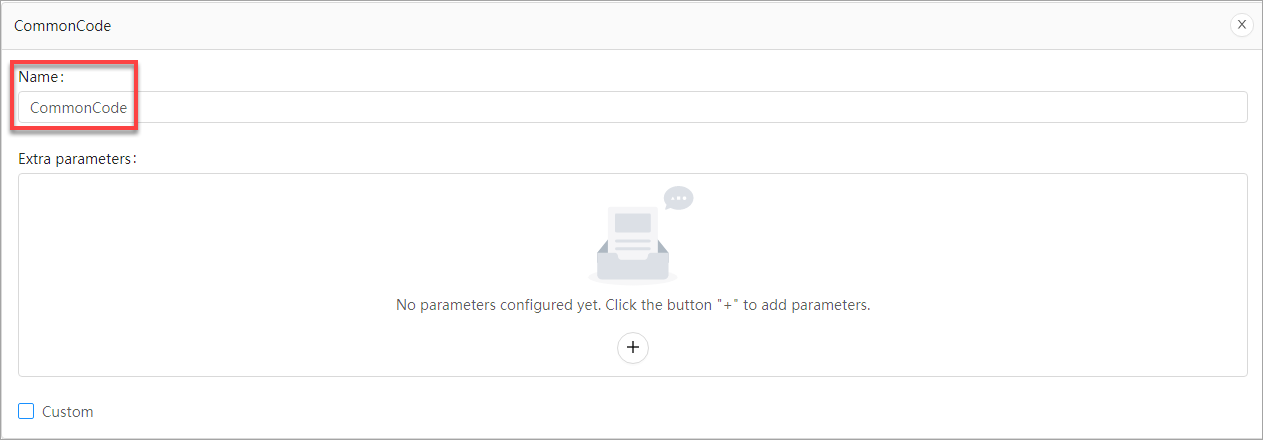Screen dimensions: 1263x440
Task: Click the document sheet in the tray graphic
Action: pyautogui.click(x=632, y=230)
